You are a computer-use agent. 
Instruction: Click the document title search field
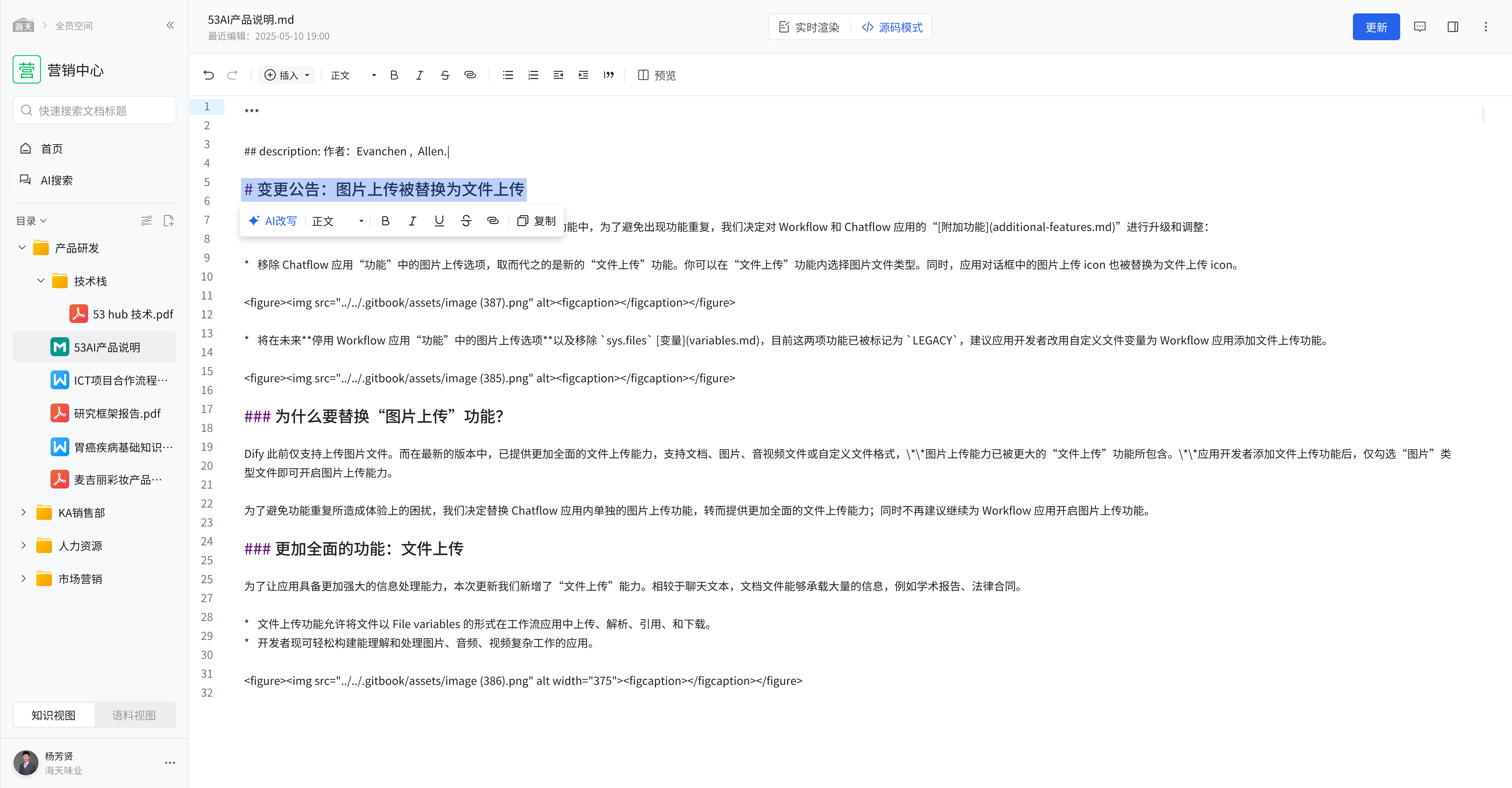pos(94,110)
